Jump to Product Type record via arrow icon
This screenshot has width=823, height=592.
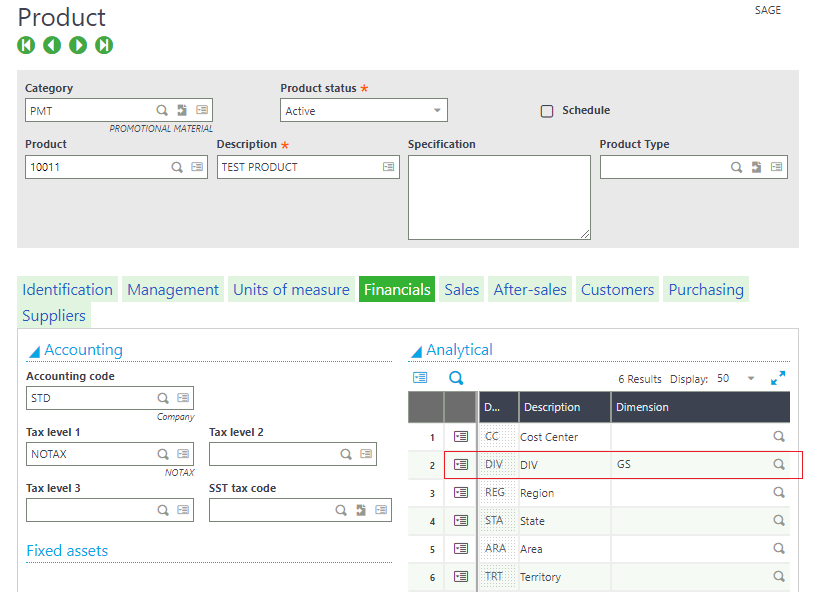[x=756, y=167]
